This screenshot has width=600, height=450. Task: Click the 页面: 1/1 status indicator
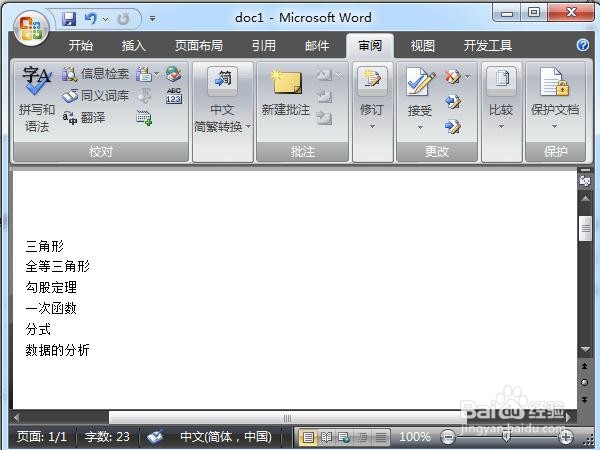coord(42,437)
